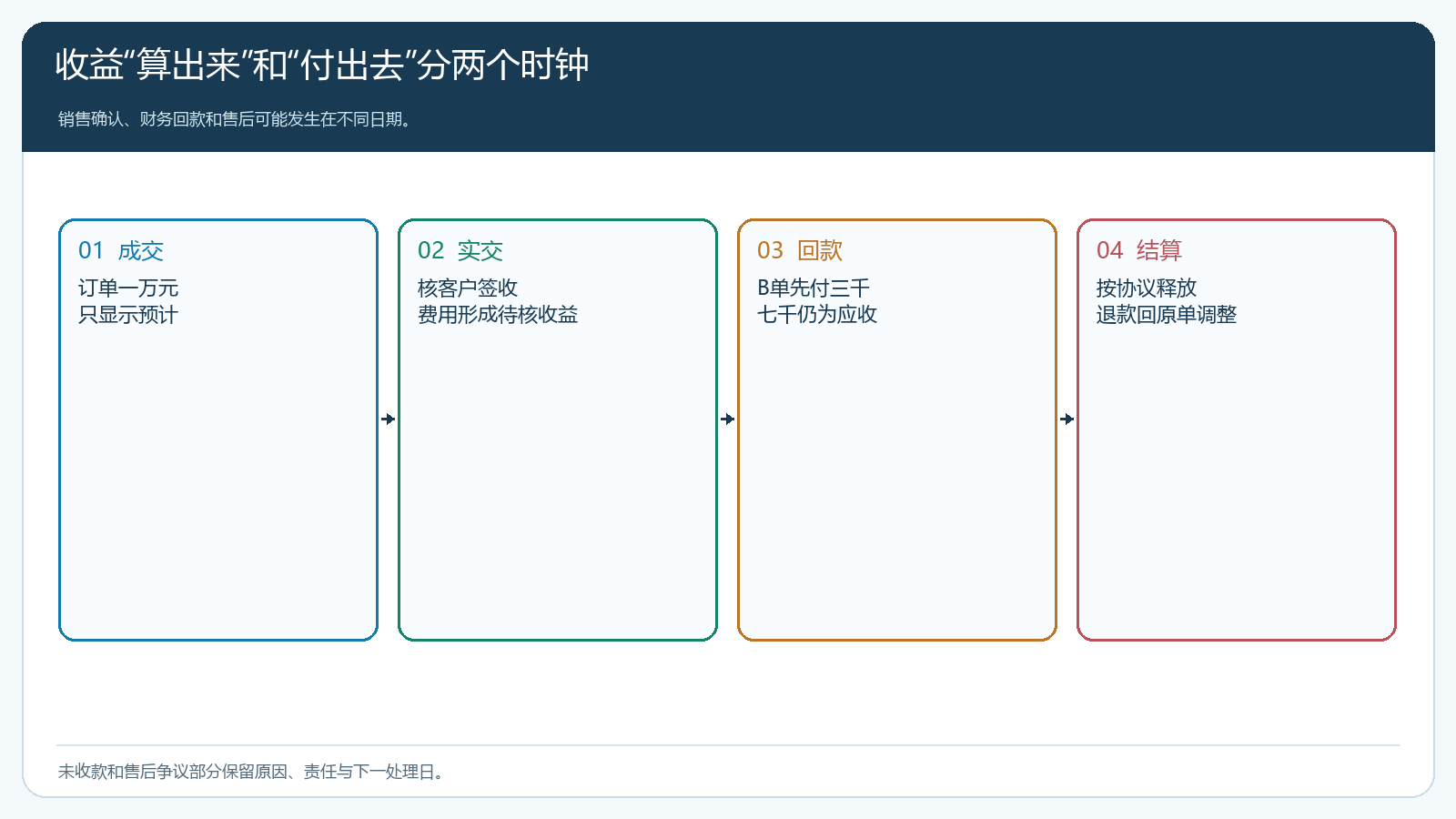Select the slide title 收益“算出来”和“付出去”分两个时钟
This screenshot has width=1456, height=819.
pyautogui.click(x=322, y=65)
